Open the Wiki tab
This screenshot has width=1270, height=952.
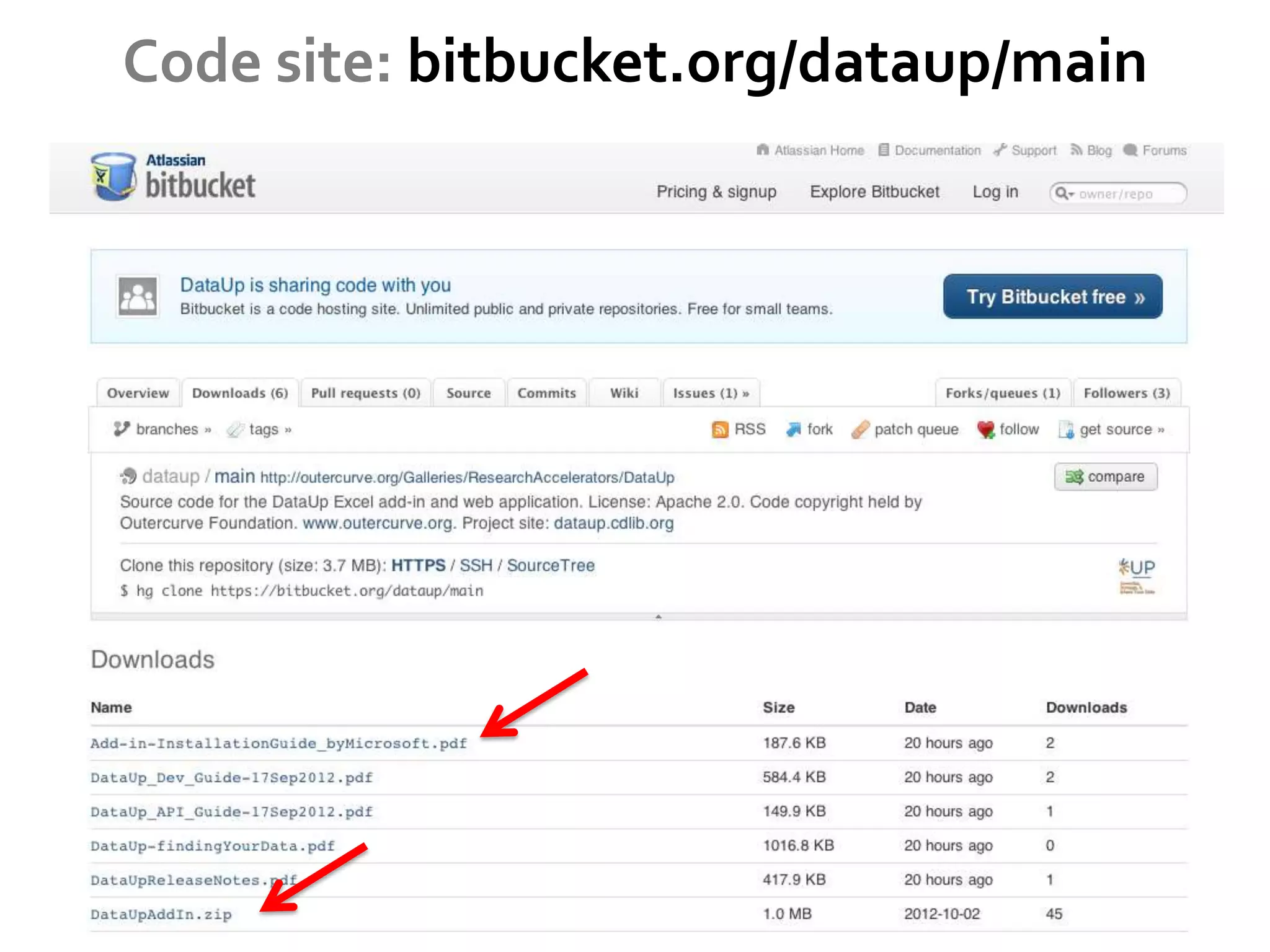[x=624, y=393]
